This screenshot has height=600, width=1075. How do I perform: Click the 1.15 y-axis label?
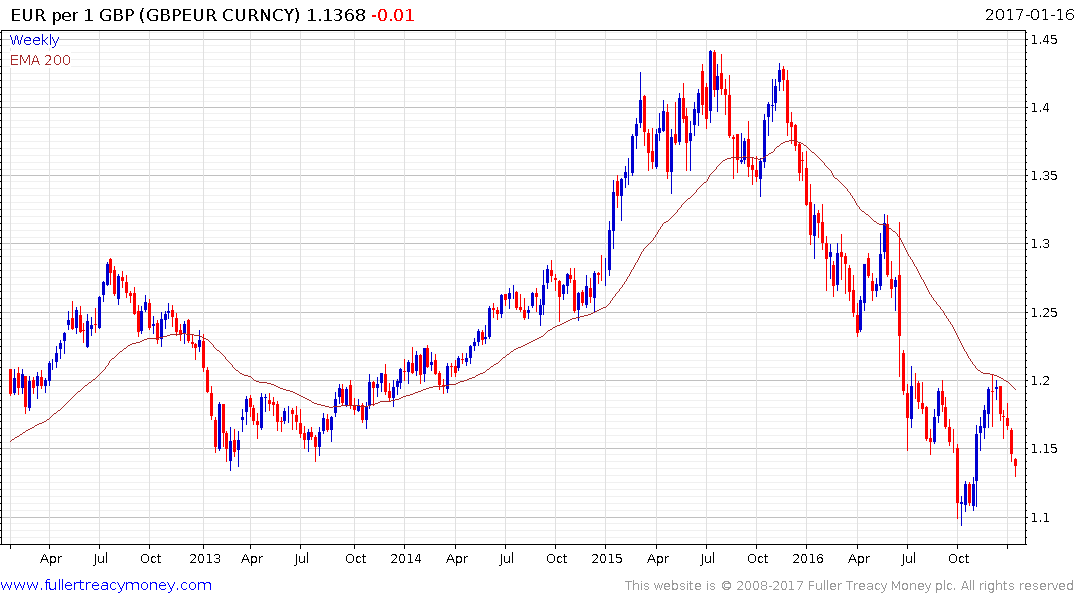pos(1044,449)
